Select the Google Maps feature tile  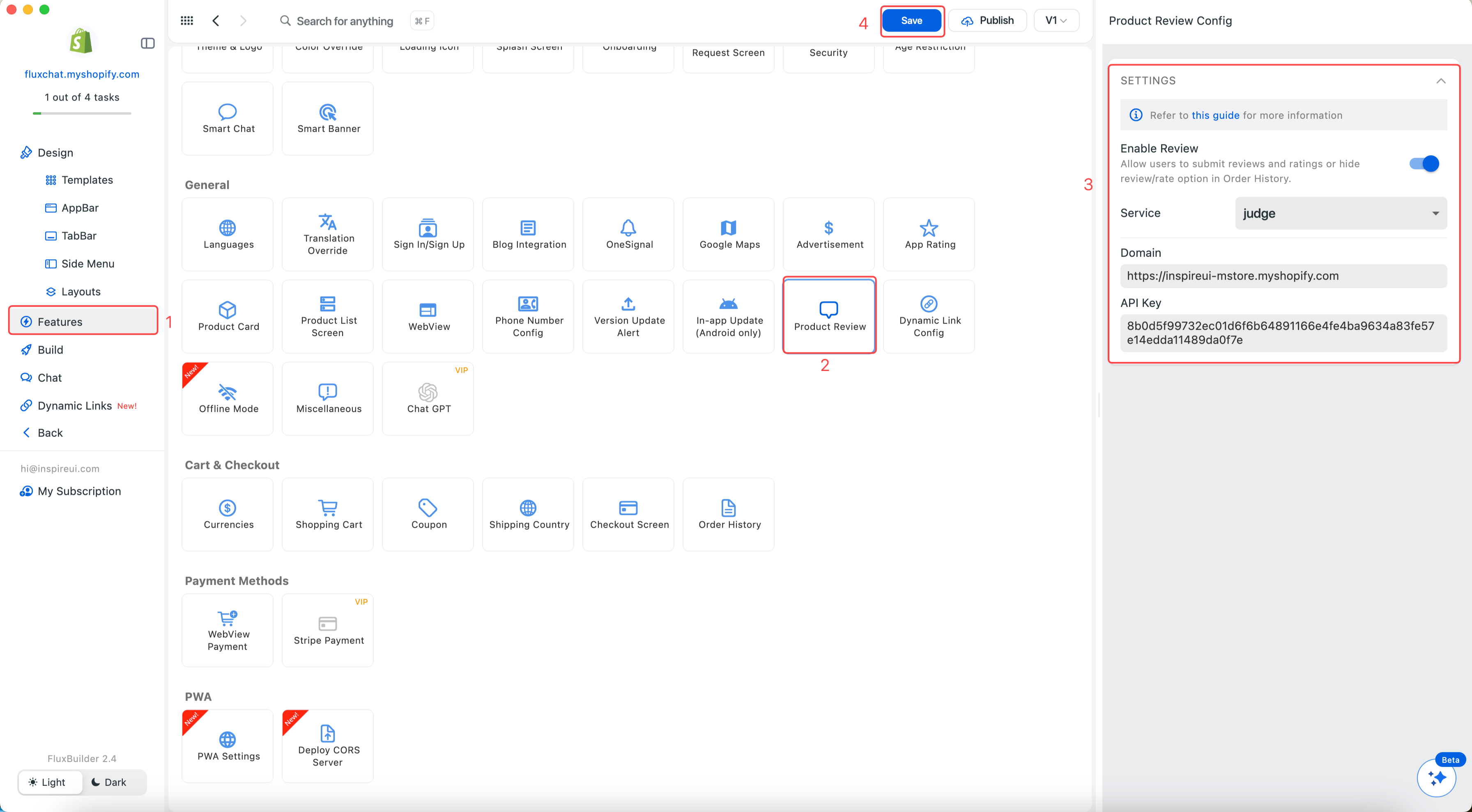point(728,234)
